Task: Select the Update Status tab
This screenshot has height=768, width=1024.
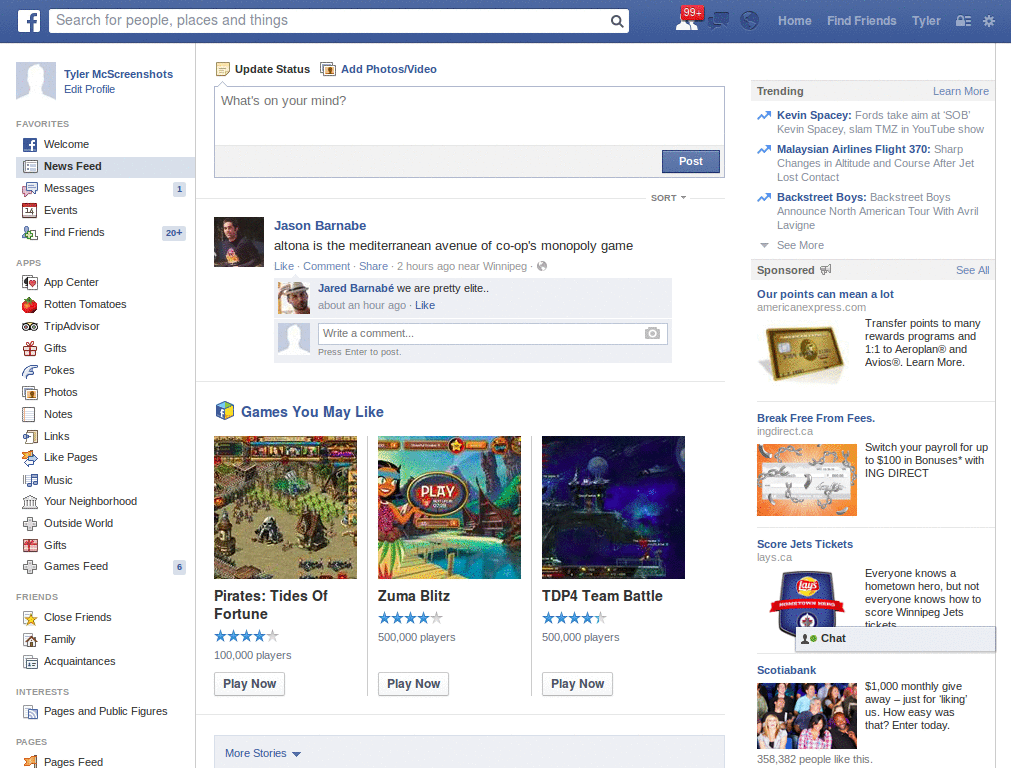Action: tap(263, 69)
